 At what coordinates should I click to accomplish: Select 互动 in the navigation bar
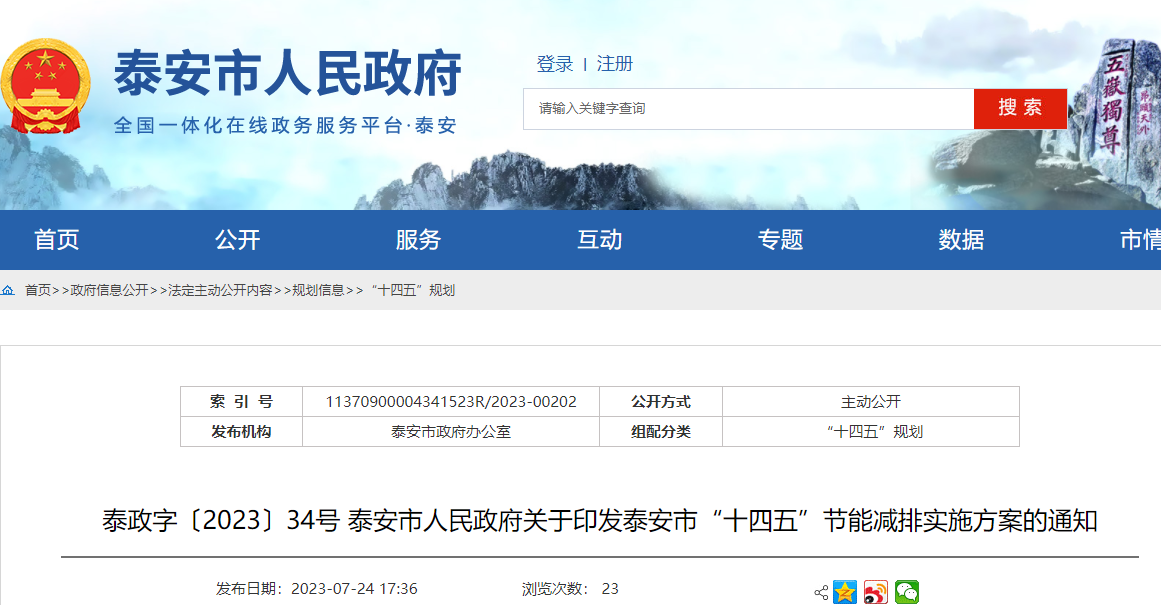(x=599, y=240)
